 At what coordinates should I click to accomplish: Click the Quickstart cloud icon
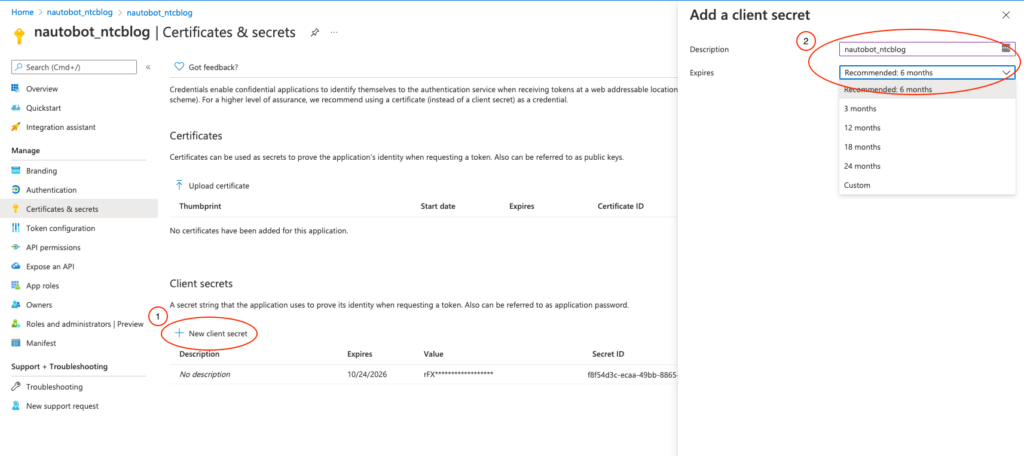(16, 108)
